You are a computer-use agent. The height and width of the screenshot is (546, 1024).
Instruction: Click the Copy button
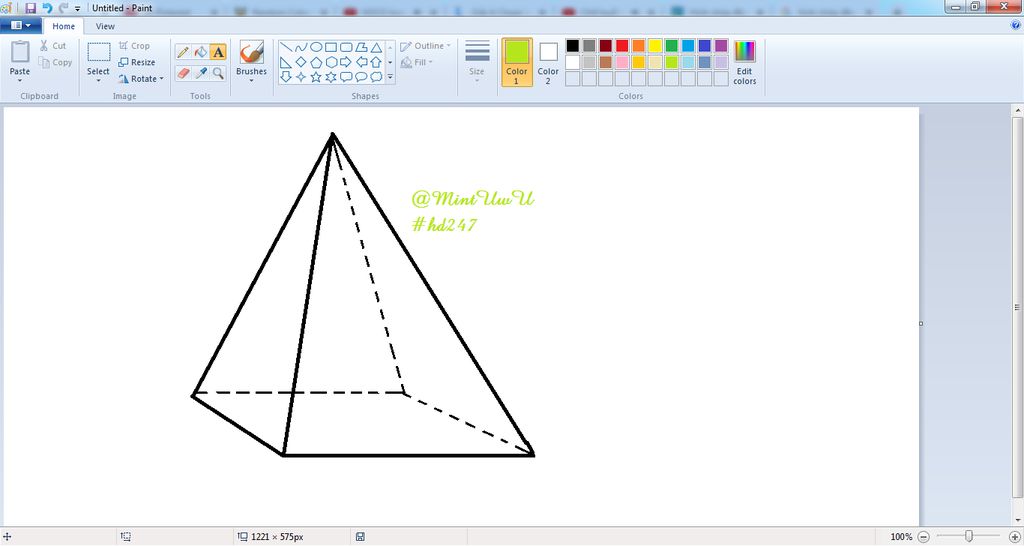point(55,62)
